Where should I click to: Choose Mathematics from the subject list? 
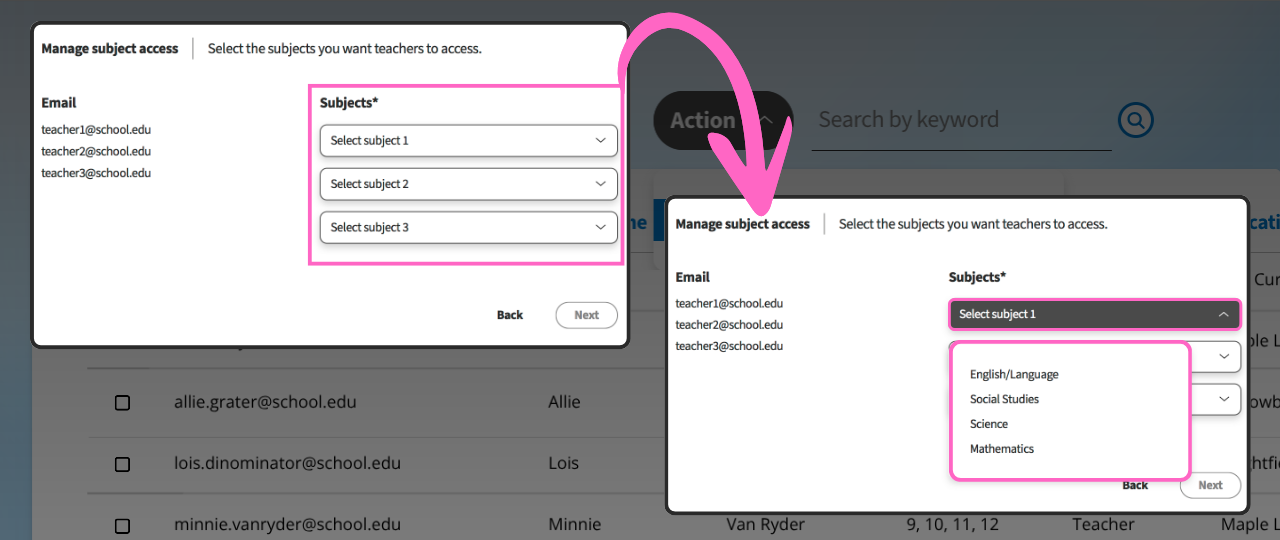point(1002,449)
